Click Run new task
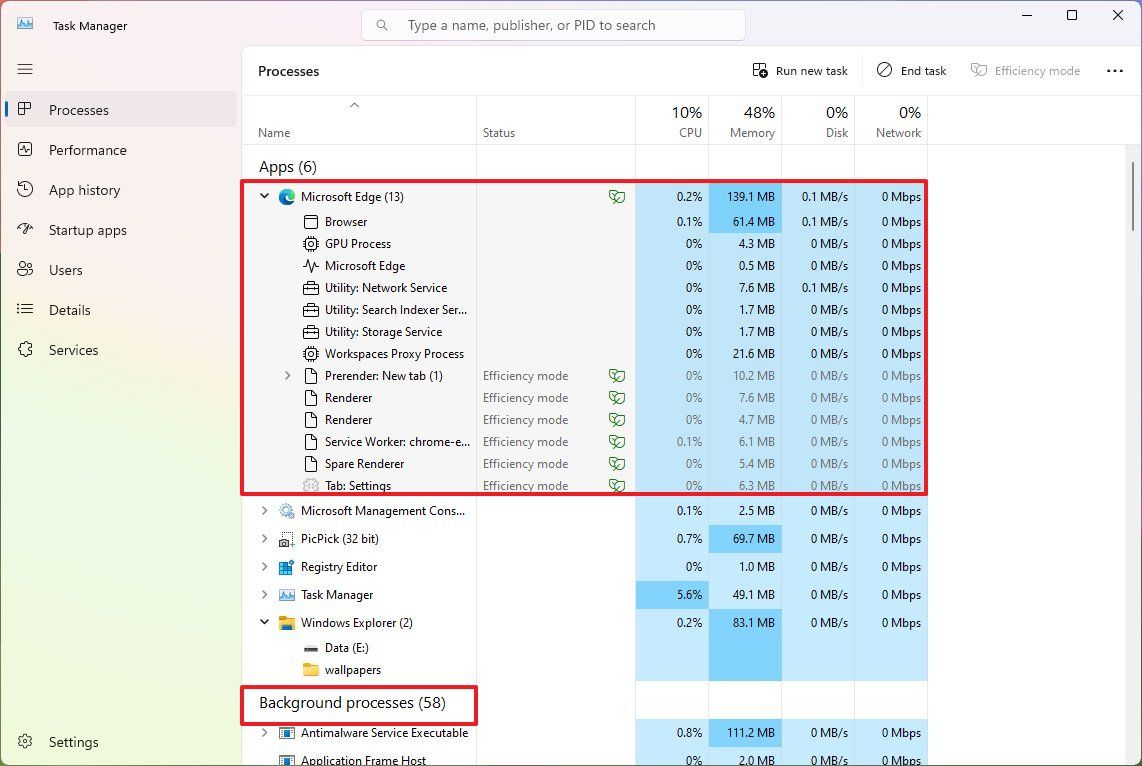This screenshot has height=766, width=1142. click(800, 70)
